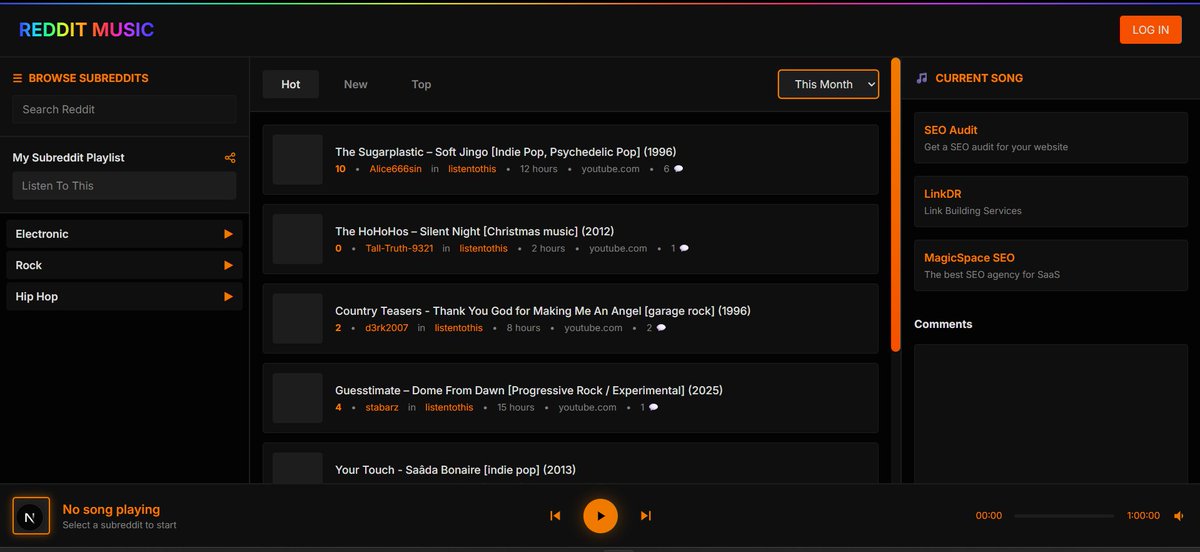Click the comment bubble icon on Country Teasers post
This screenshot has height=552, width=1200.
pos(661,328)
